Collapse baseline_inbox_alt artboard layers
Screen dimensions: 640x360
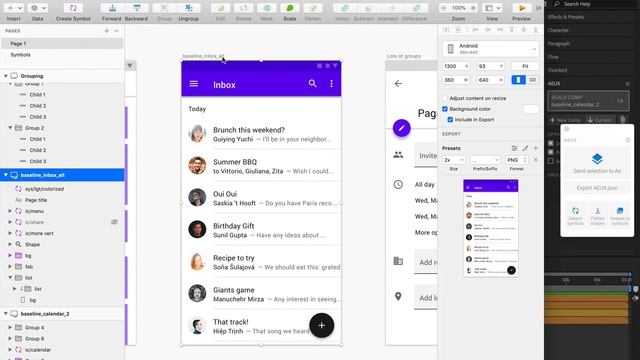6,175
